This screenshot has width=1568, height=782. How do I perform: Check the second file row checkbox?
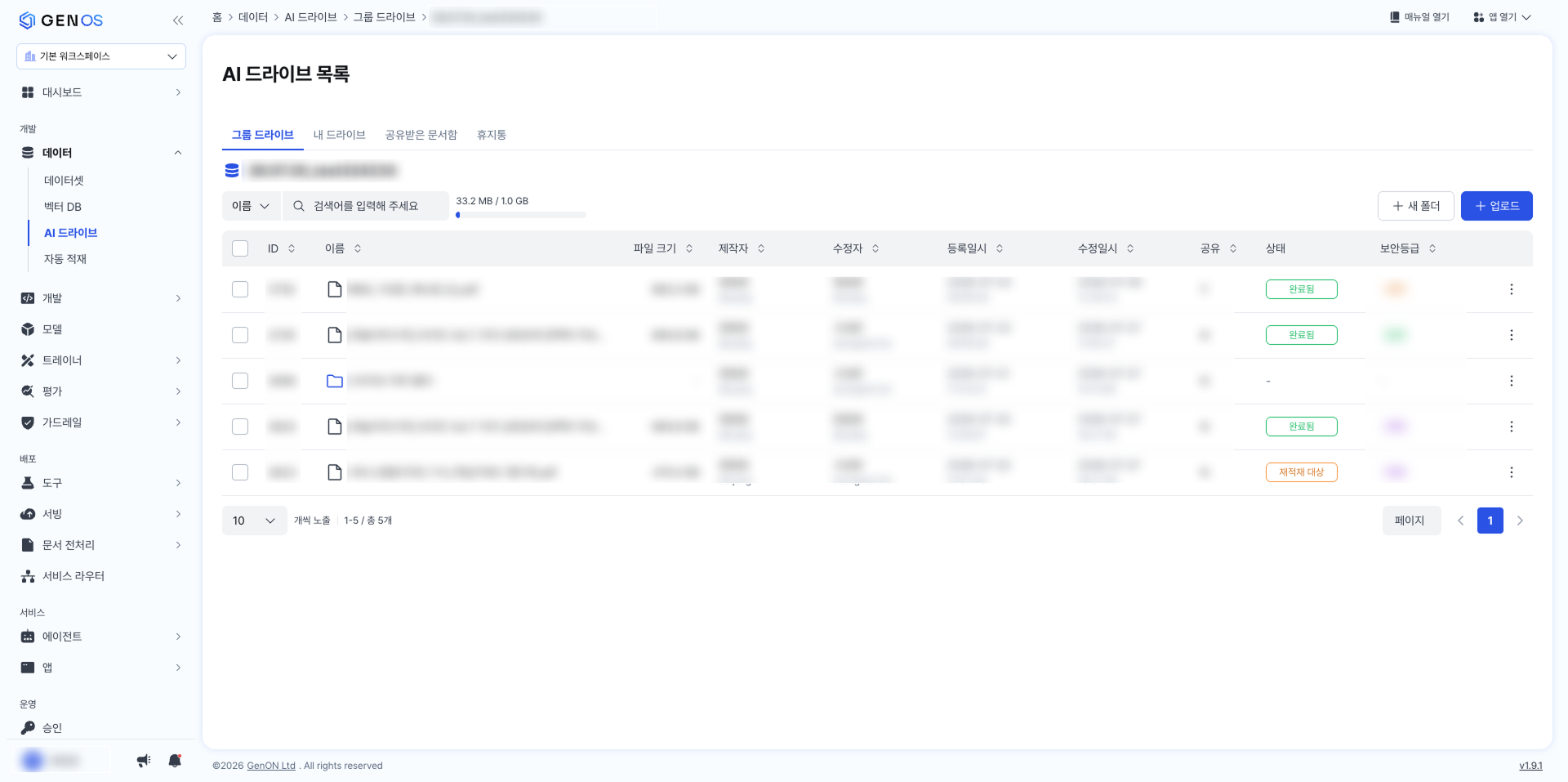pos(240,335)
